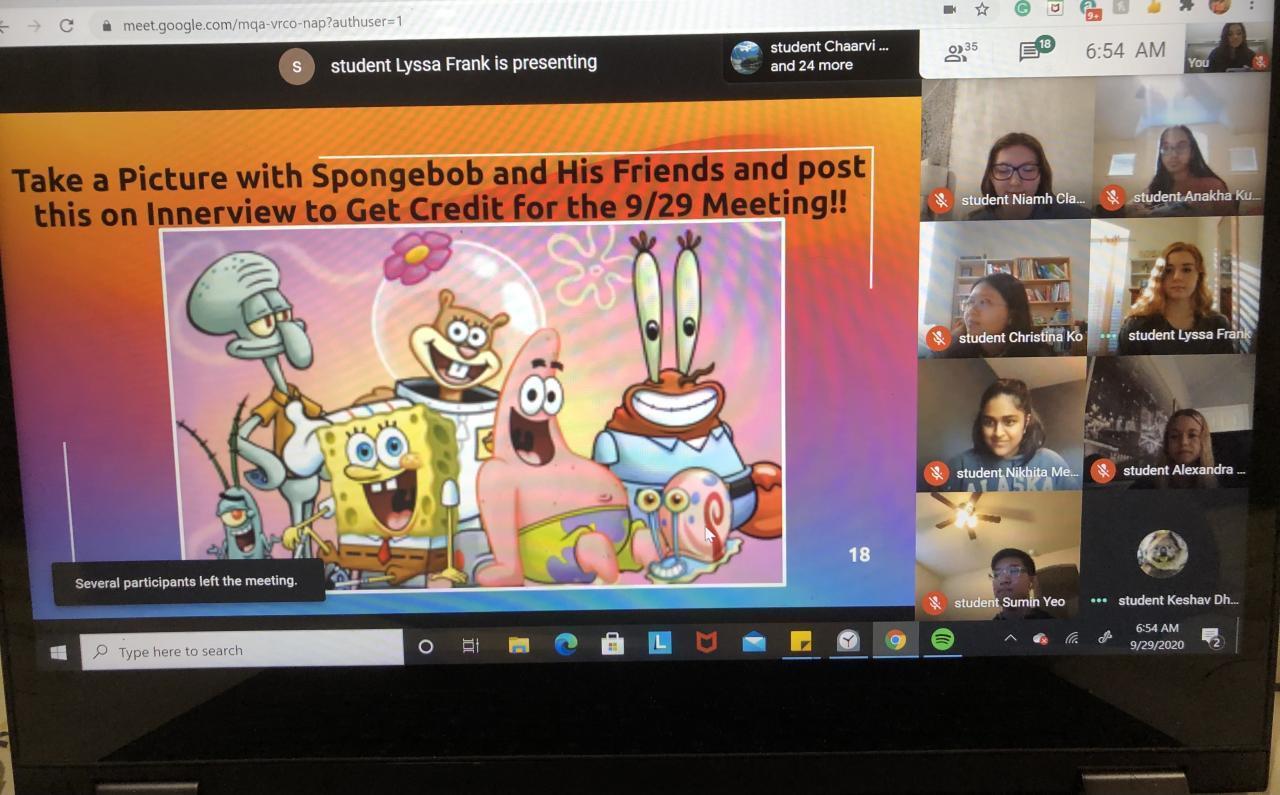Open McAfee from the taskbar
Image resolution: width=1280 pixels, height=795 pixels.
(707, 642)
